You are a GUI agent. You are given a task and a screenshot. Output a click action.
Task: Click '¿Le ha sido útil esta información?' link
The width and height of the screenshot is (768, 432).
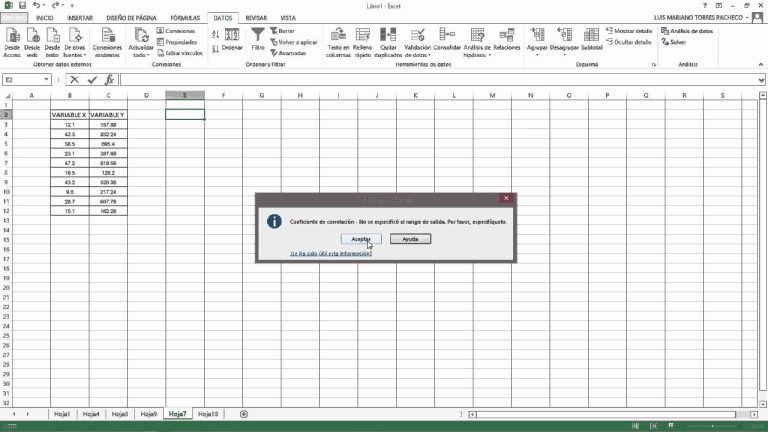[331, 254]
